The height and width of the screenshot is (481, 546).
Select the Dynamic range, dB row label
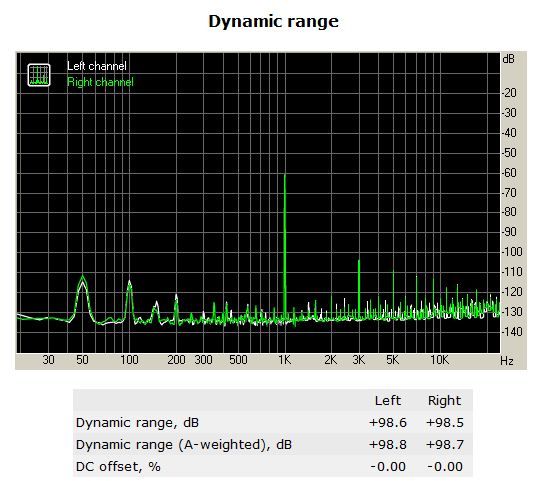pyautogui.click(x=137, y=423)
